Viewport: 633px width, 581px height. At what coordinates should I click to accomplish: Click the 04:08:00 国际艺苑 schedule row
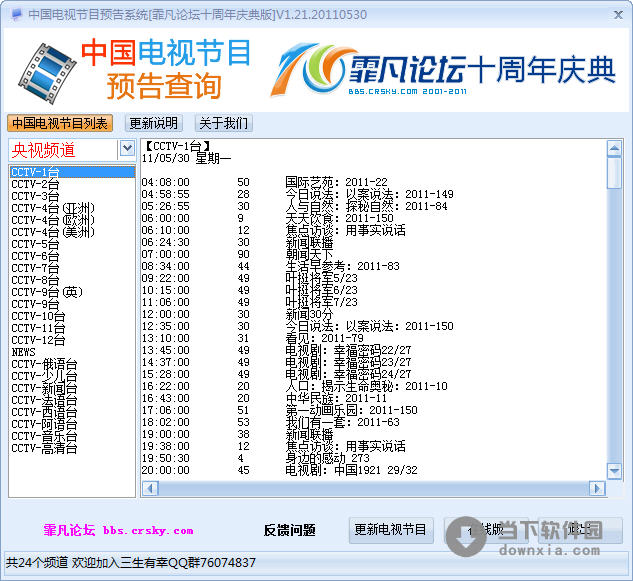(x=264, y=182)
